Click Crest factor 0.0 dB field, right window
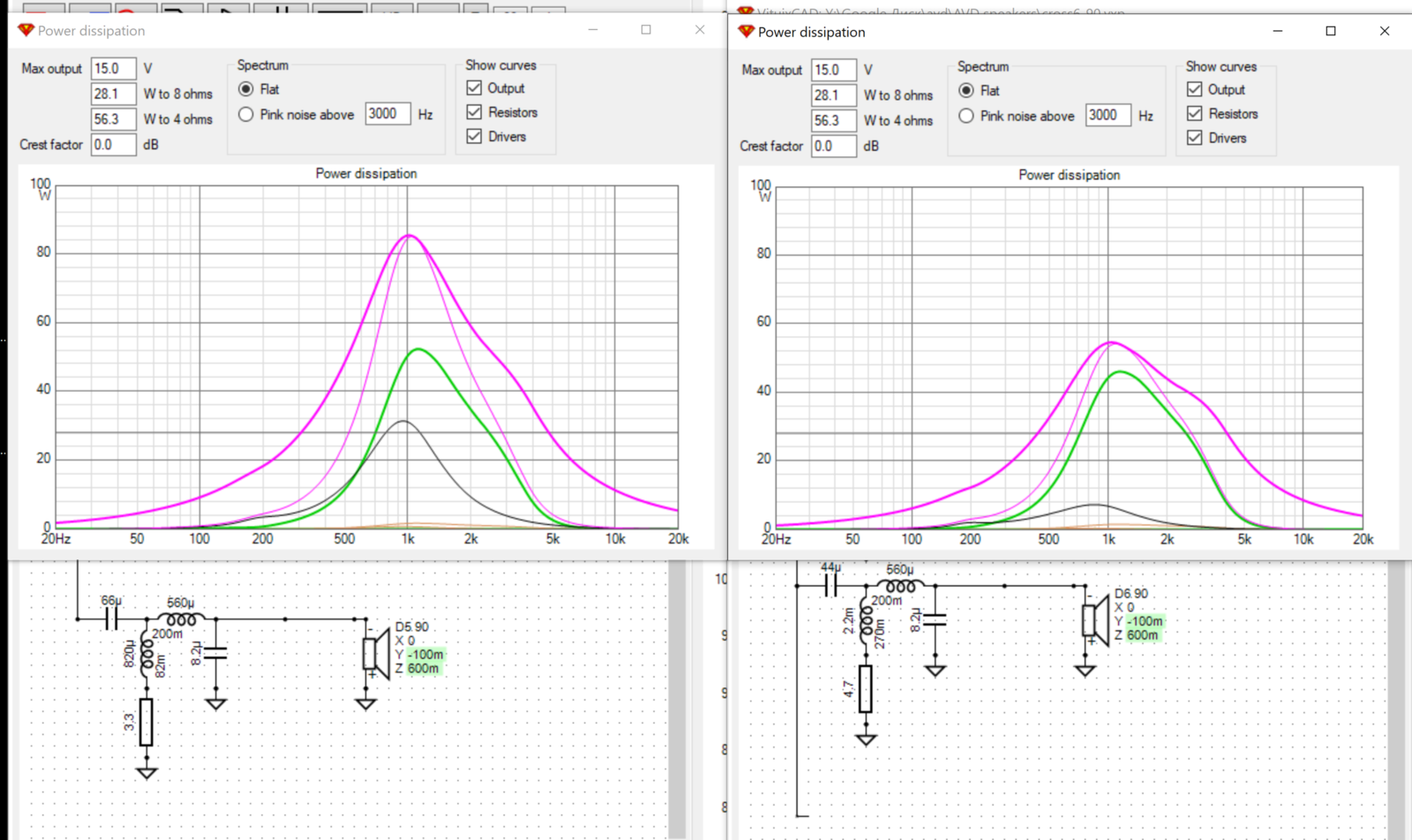 (834, 146)
